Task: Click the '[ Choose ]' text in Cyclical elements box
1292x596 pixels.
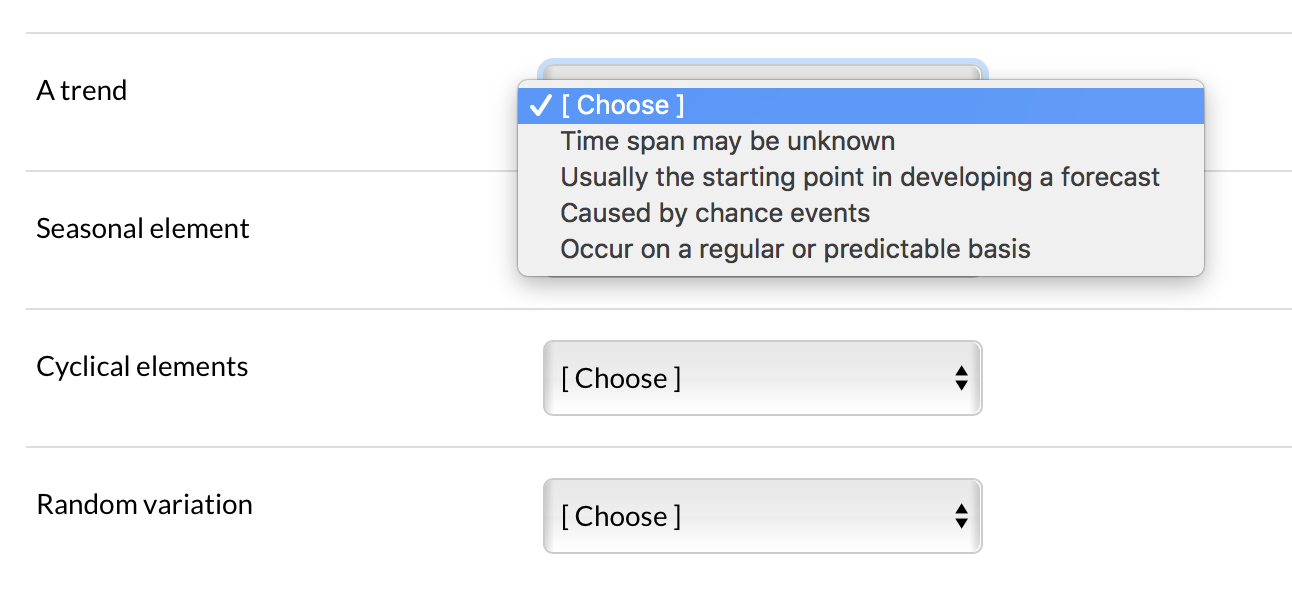Action: (x=617, y=378)
